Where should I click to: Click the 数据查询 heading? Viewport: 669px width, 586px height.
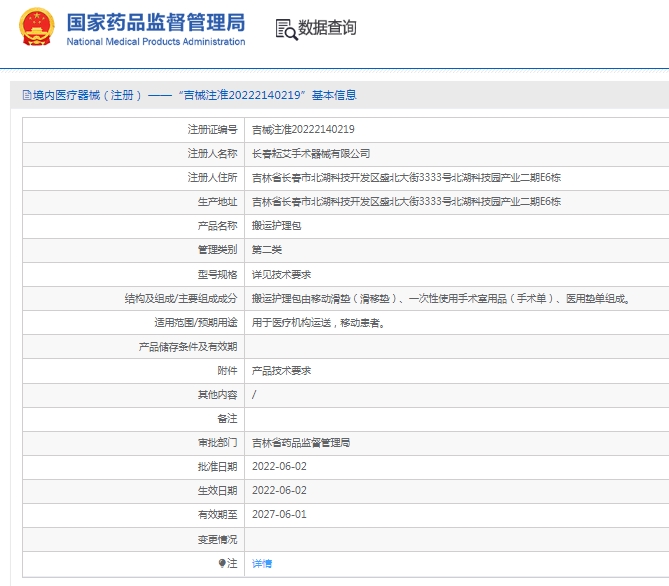(x=327, y=28)
